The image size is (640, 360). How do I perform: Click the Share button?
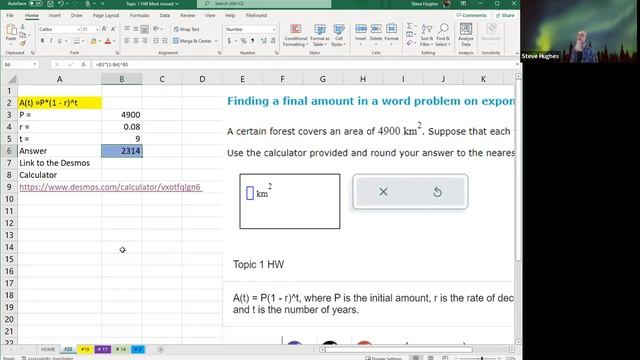(505, 16)
